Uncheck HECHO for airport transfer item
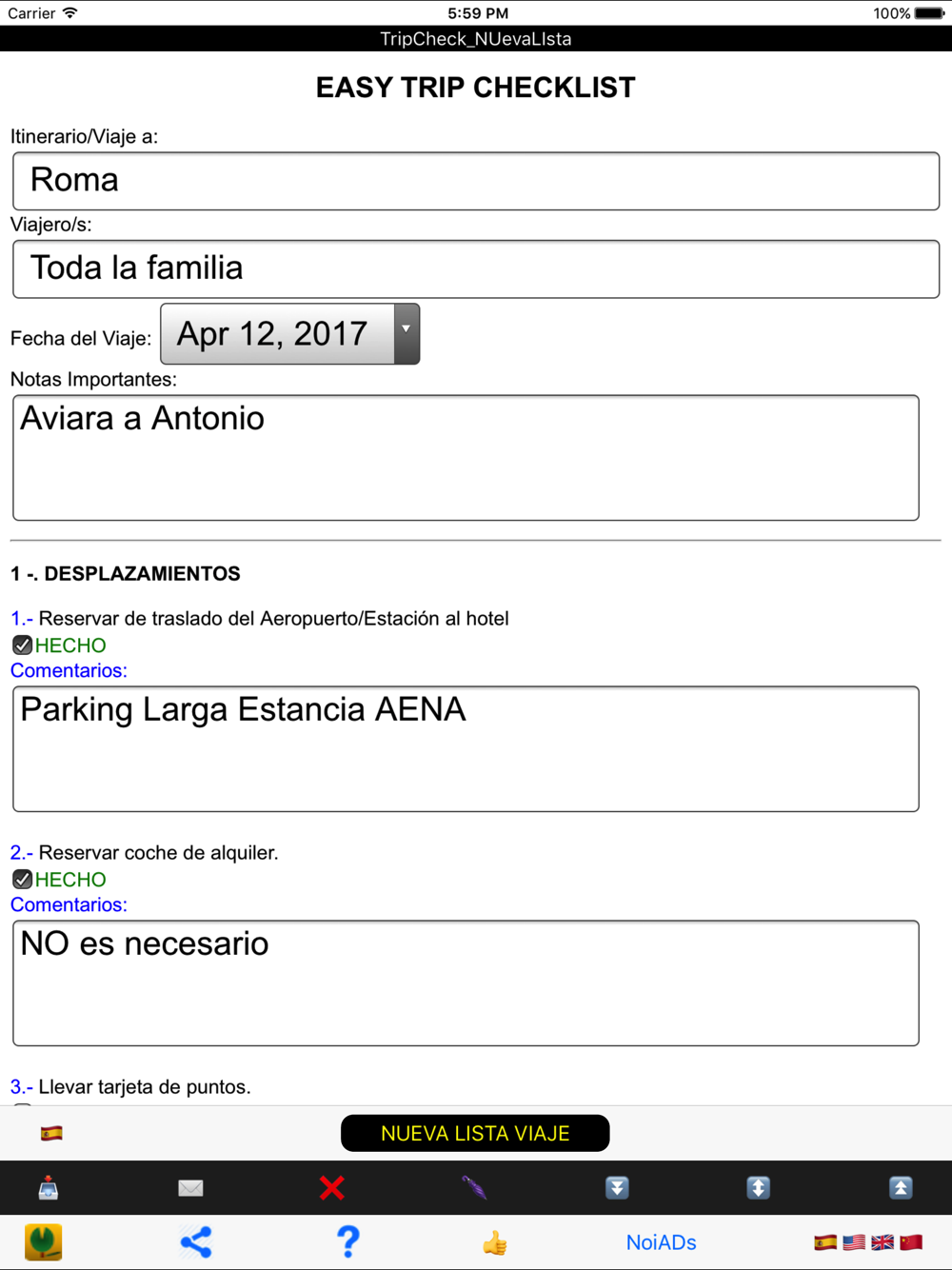The height and width of the screenshot is (1270, 952). pos(22,645)
